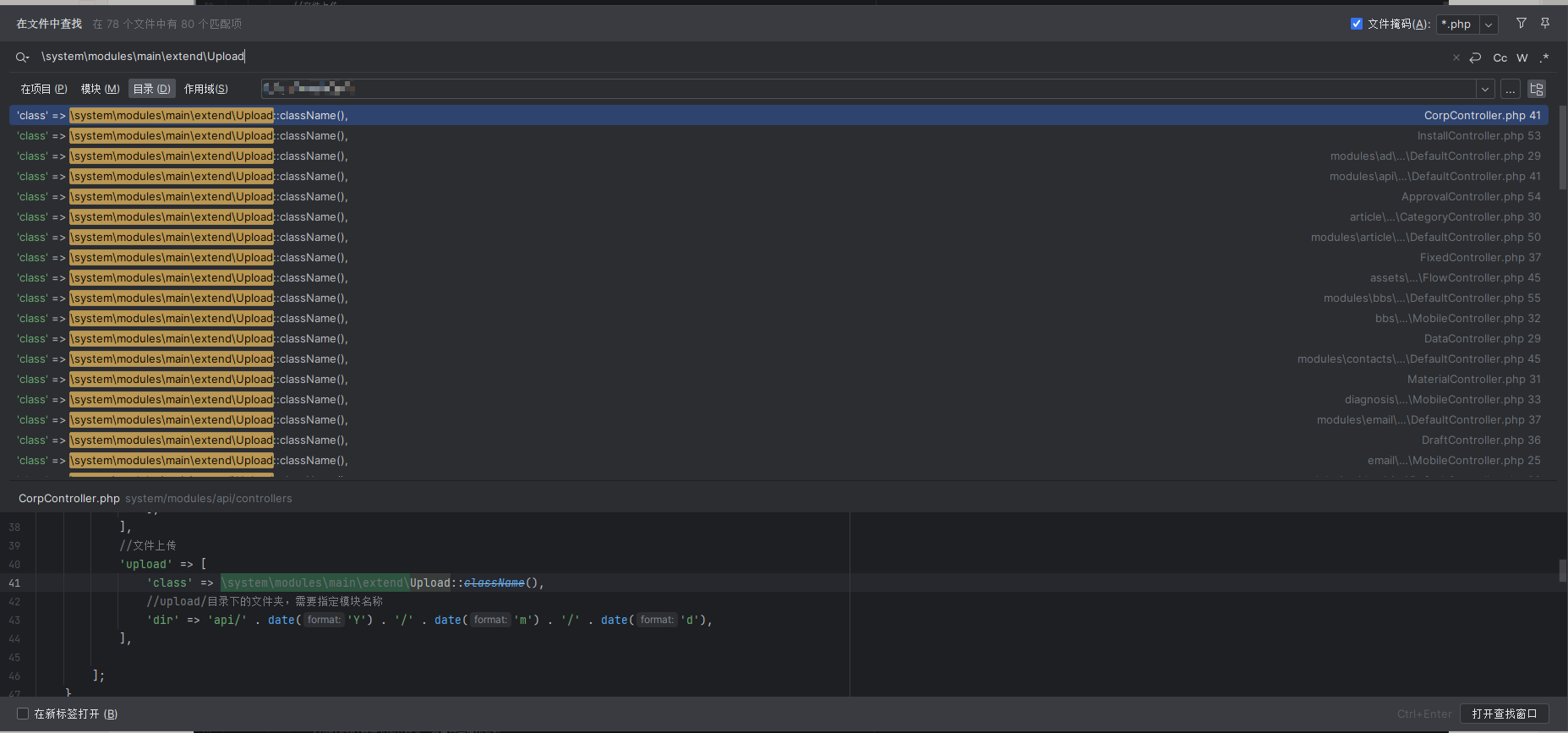Viewport: 1568px width, 733px height.
Task: Select result FixedController.php 37
Action: pyautogui.click(x=779, y=257)
